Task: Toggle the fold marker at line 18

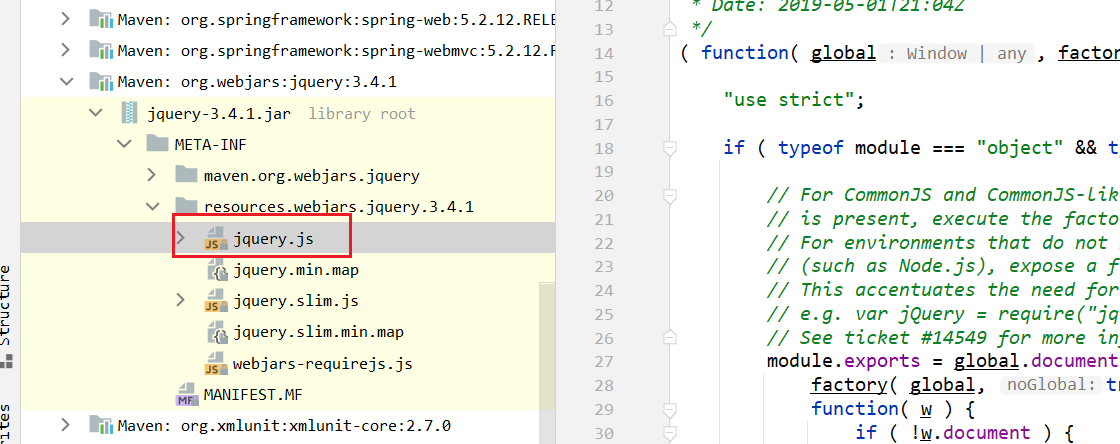Action: 669,148
